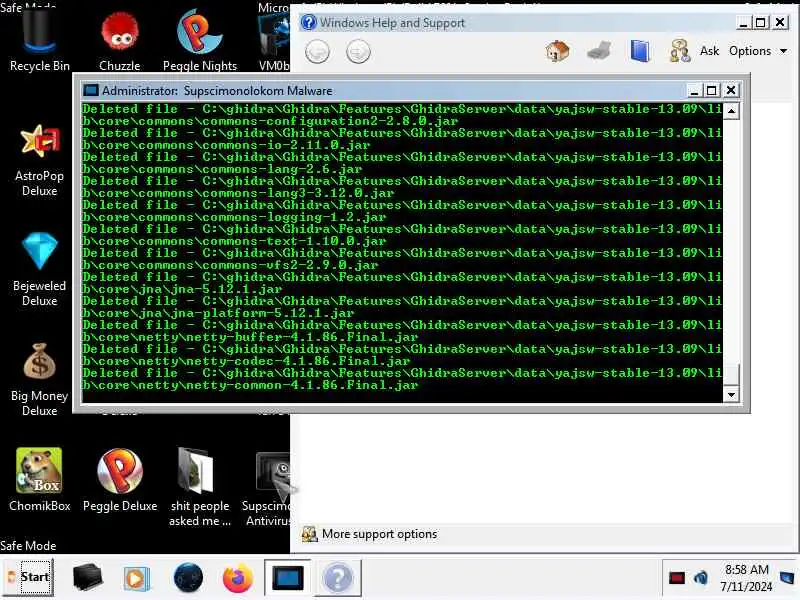Open Browse Help book icon
The height and width of the screenshot is (600, 800).
(640, 51)
